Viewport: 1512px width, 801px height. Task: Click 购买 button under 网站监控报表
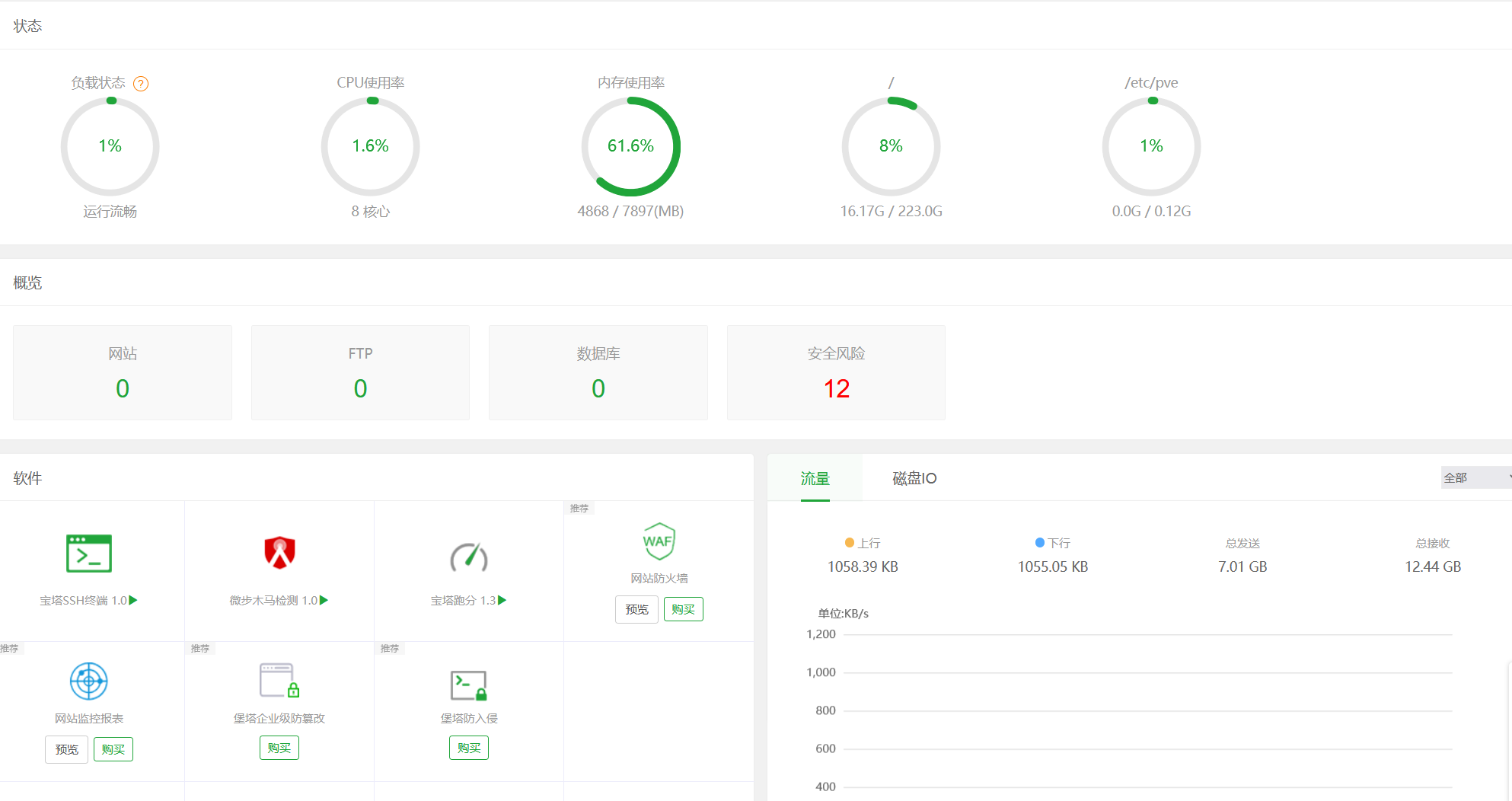(113, 749)
